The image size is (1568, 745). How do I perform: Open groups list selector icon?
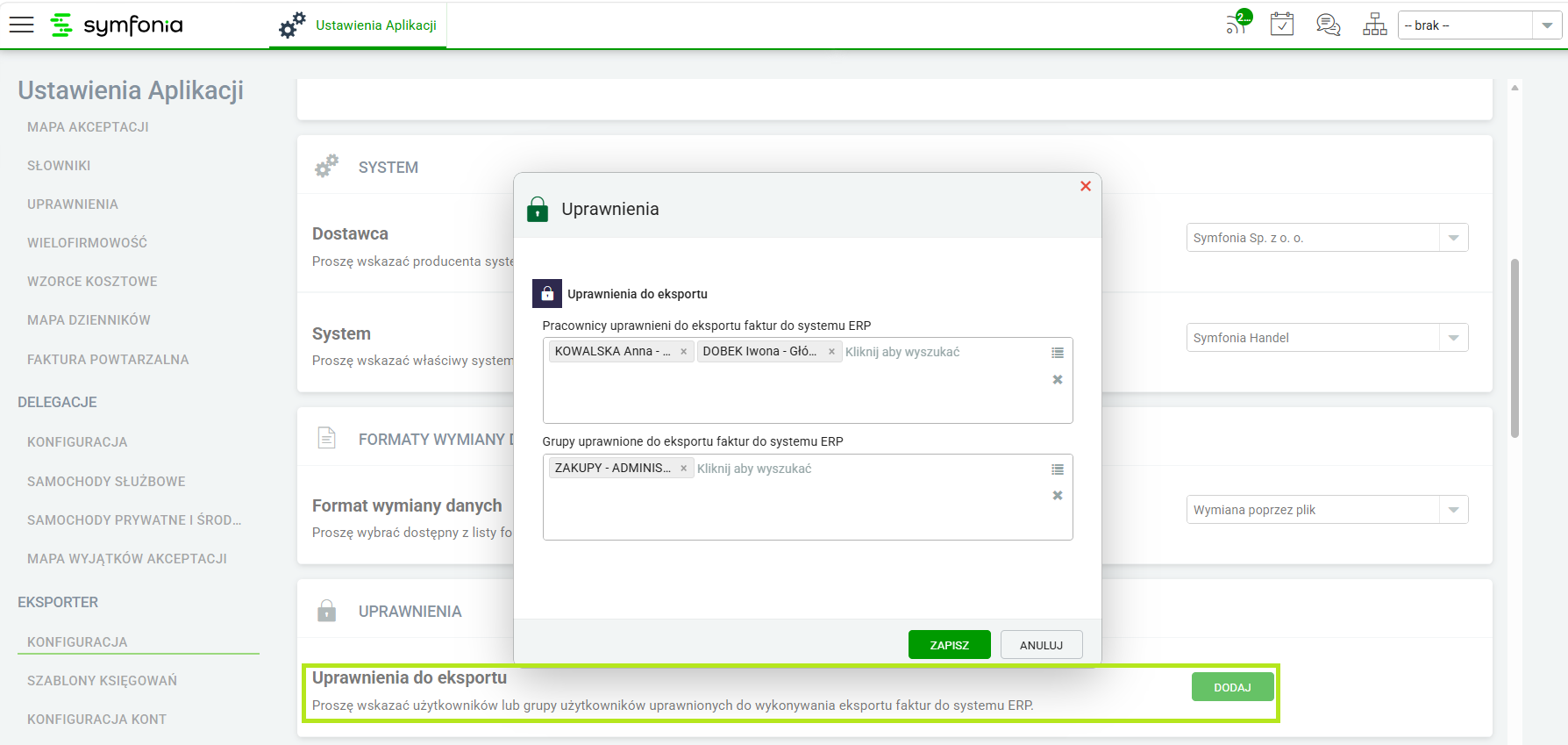(x=1058, y=469)
